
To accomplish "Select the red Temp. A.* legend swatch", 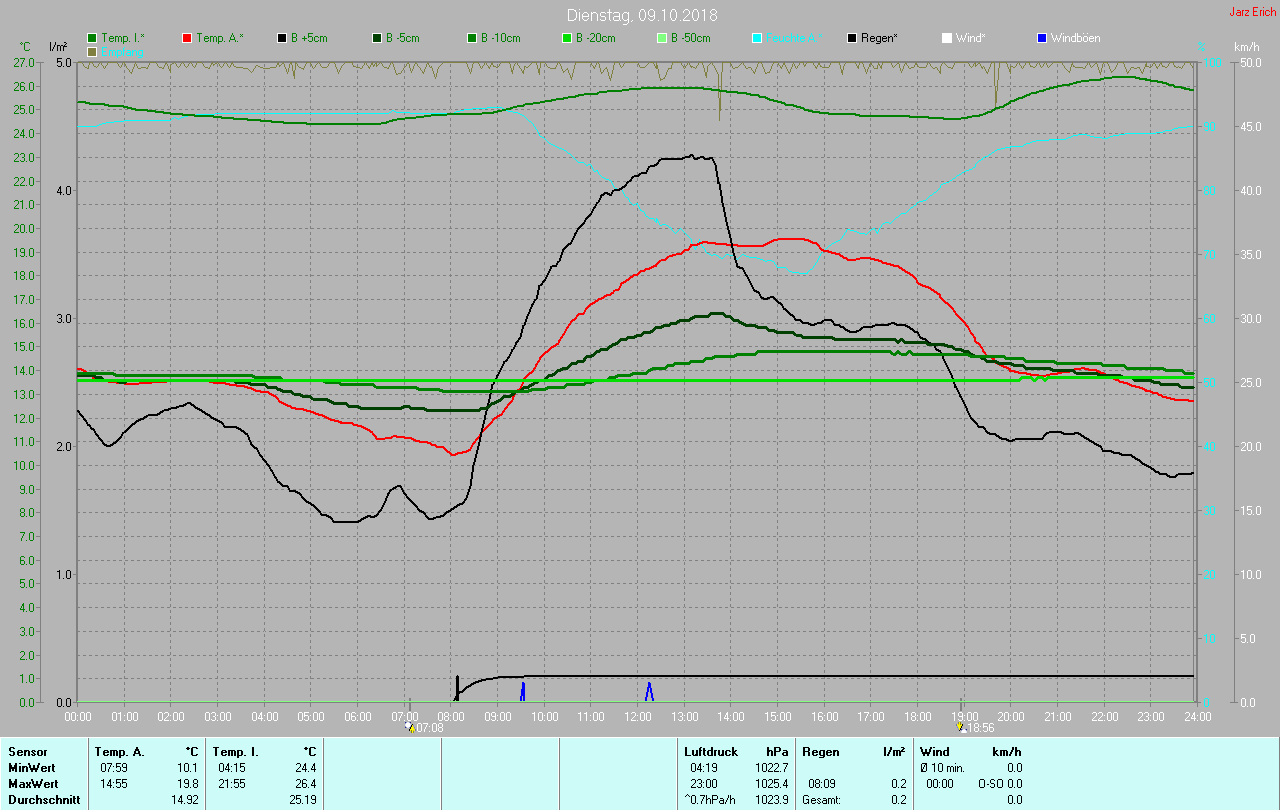I will 187,38.
